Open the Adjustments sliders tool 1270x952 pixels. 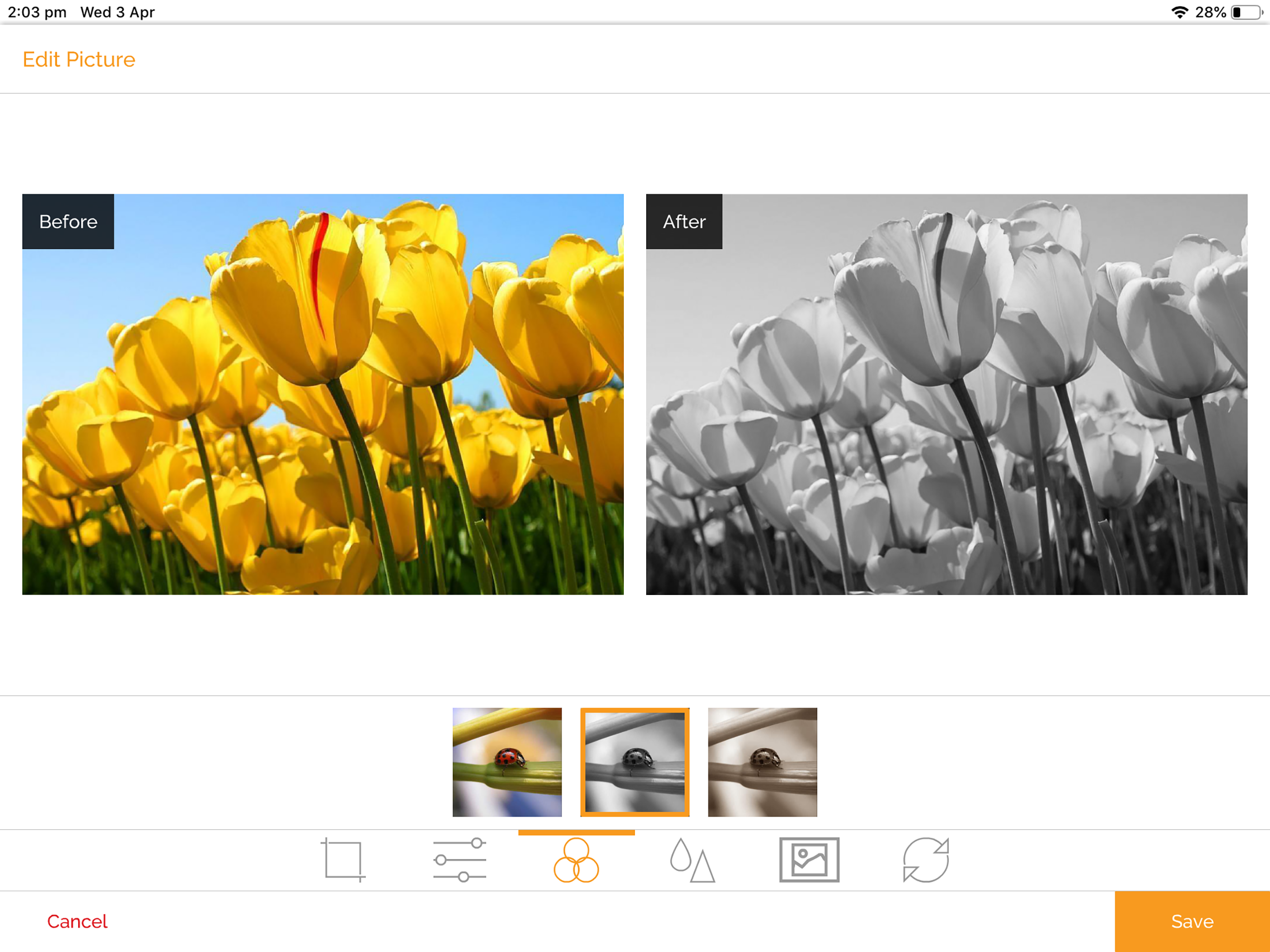[459, 859]
